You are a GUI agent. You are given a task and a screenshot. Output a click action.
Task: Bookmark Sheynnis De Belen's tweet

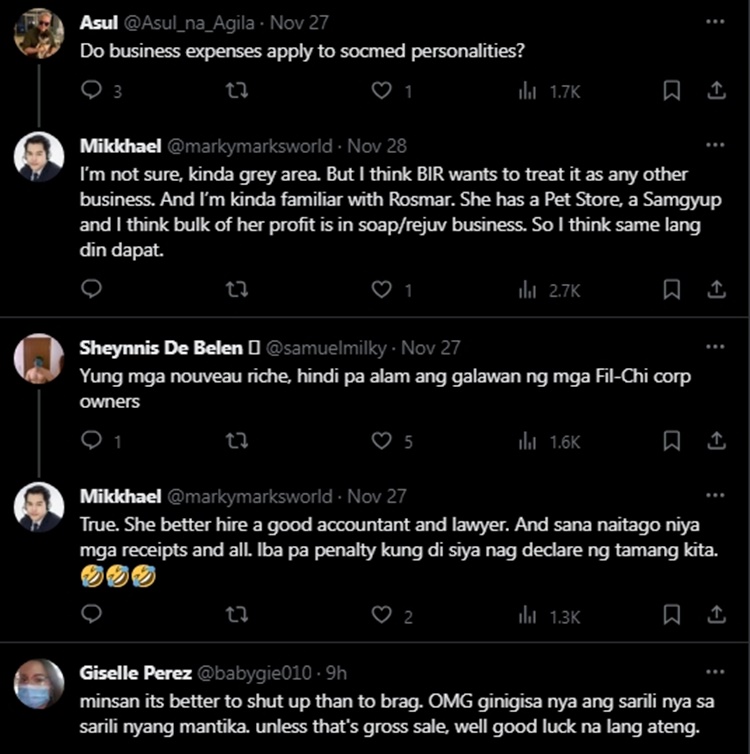[672, 441]
